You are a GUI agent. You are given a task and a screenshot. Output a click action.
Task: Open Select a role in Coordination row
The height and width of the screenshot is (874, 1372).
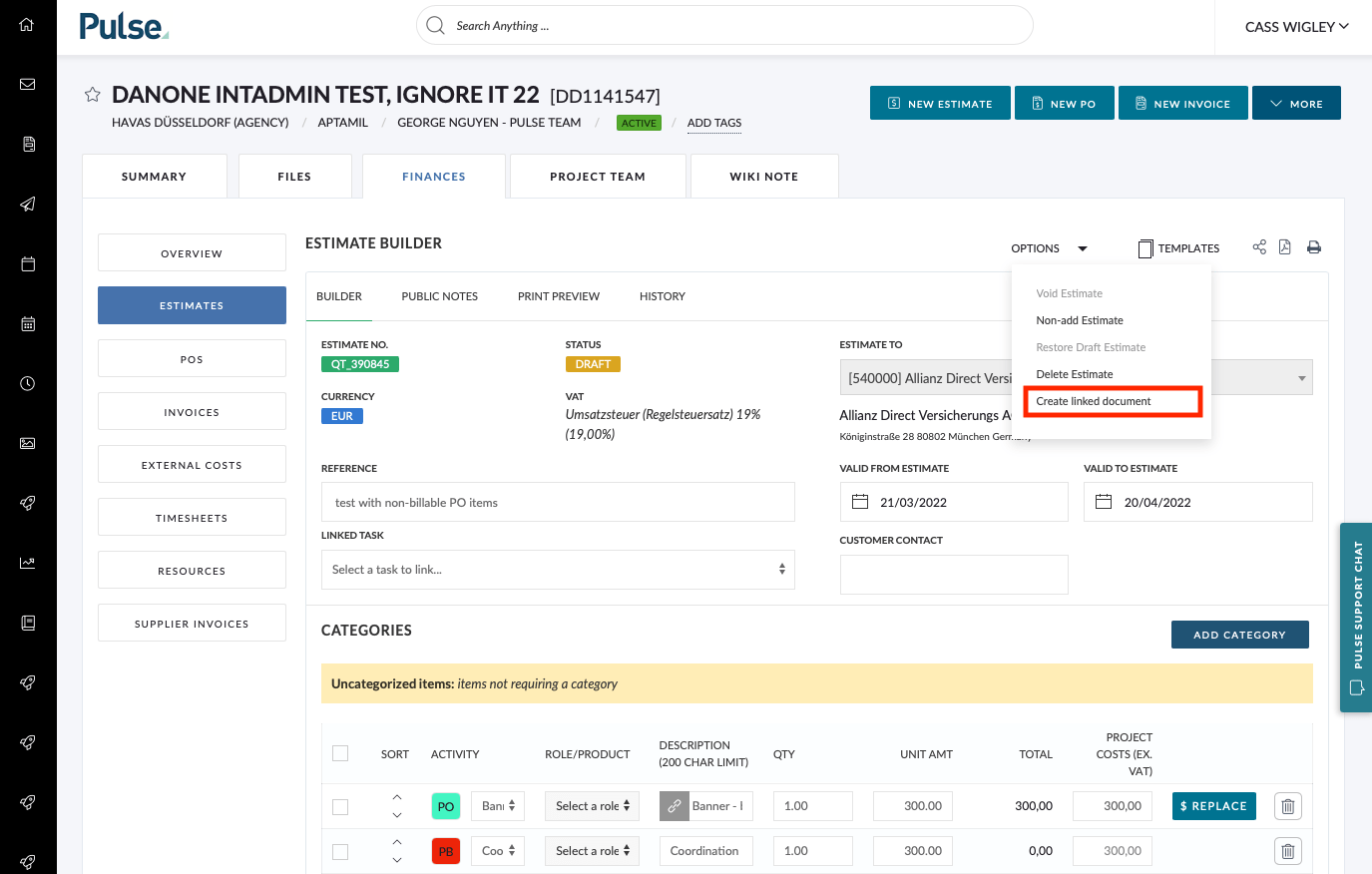click(592, 851)
